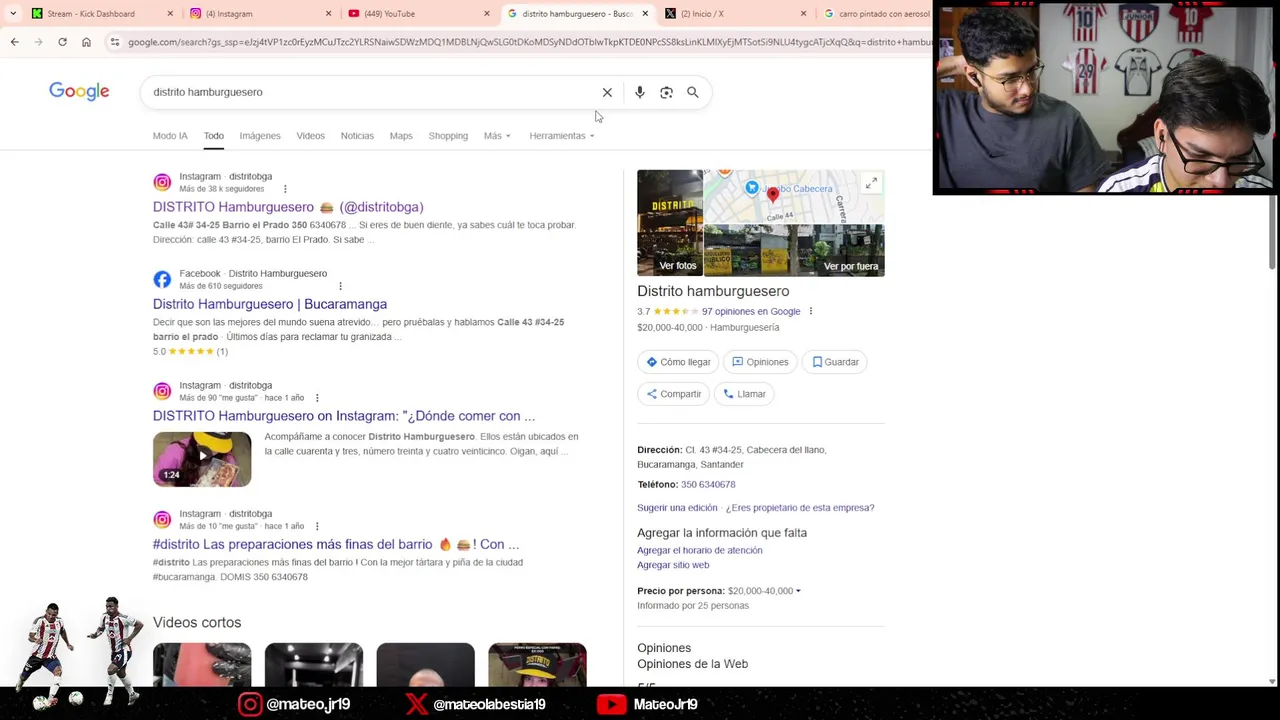Close the distrito hamburguesero browser tab

tap(645, 14)
